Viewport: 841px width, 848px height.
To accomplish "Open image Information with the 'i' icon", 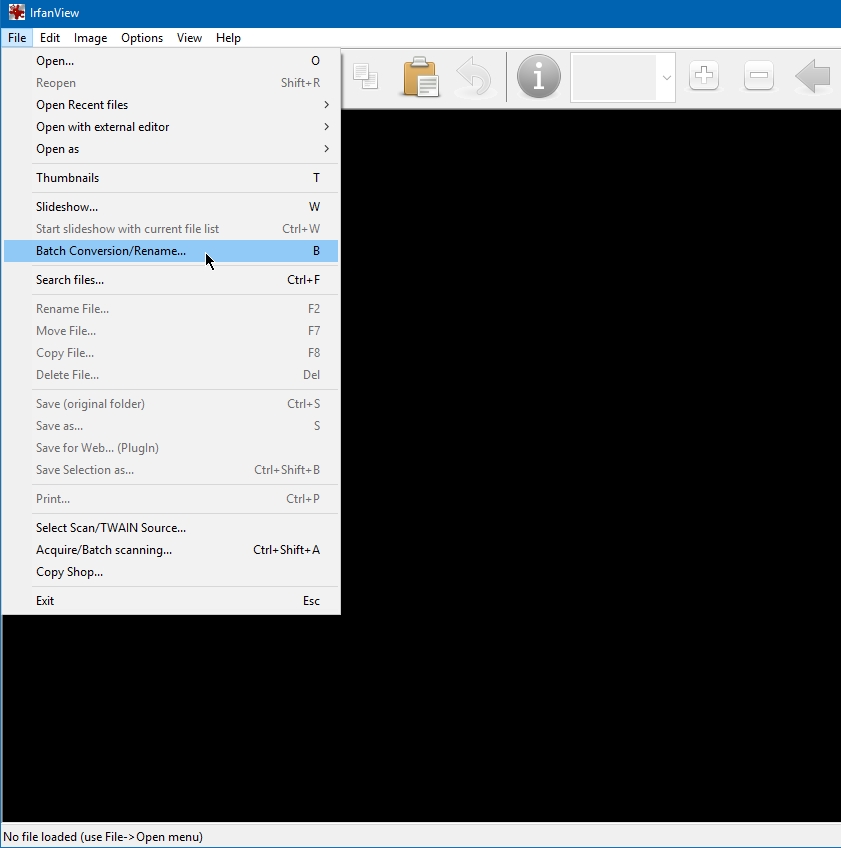I will tap(538, 77).
